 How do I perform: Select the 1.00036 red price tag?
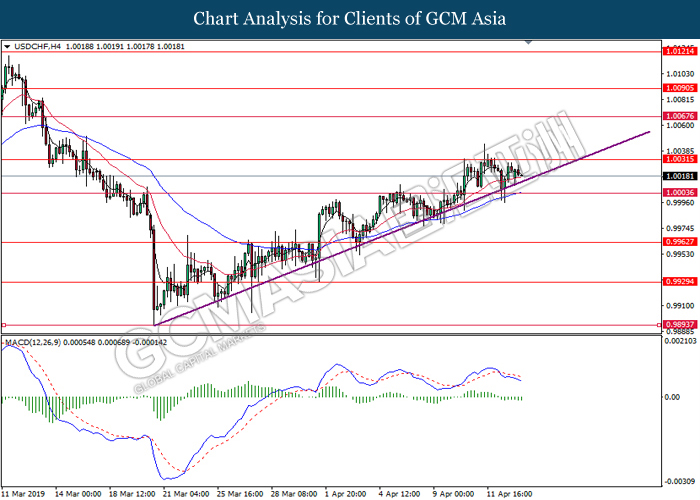[676, 192]
